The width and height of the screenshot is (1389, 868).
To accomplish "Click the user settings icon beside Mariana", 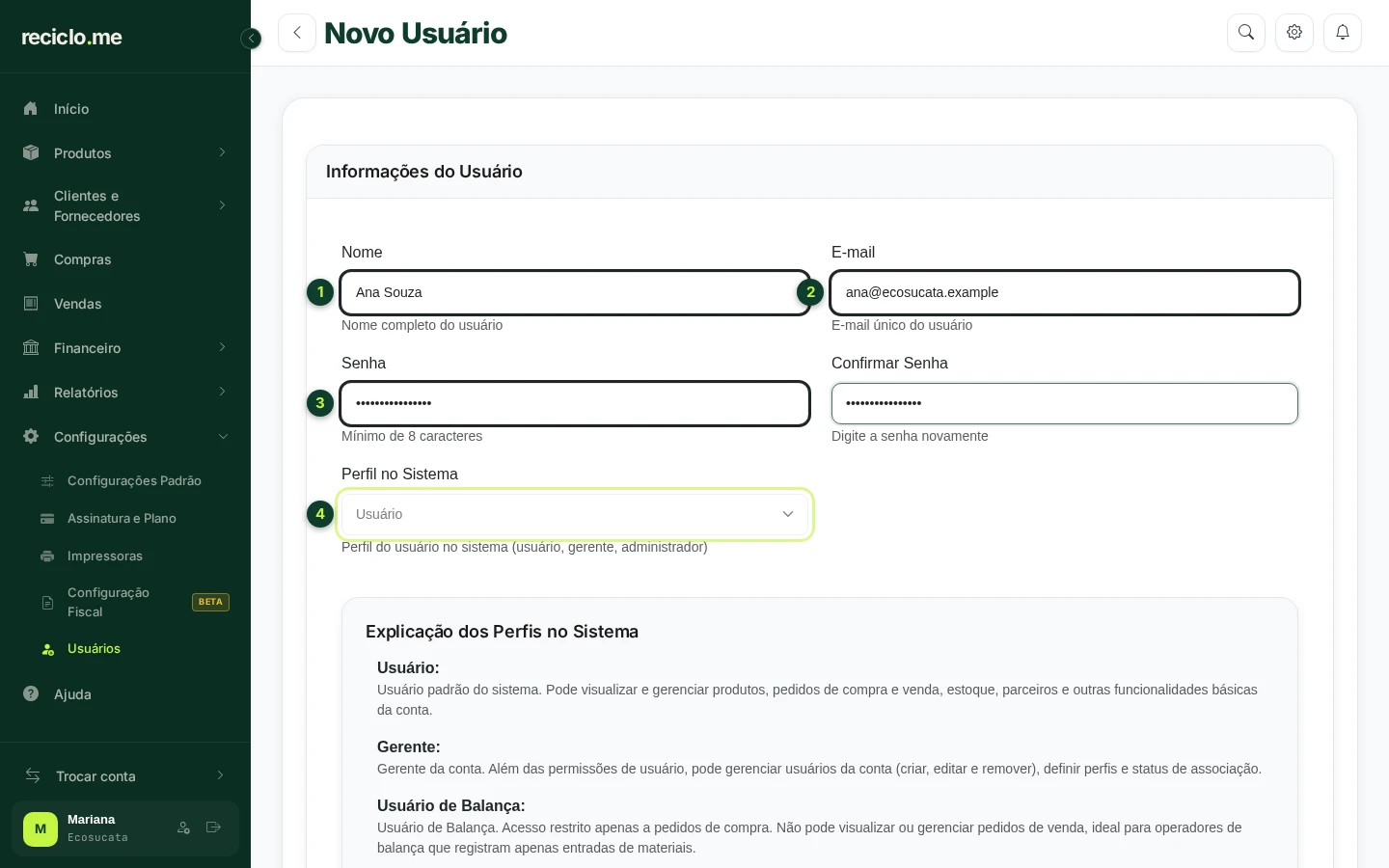I will 183,827.
